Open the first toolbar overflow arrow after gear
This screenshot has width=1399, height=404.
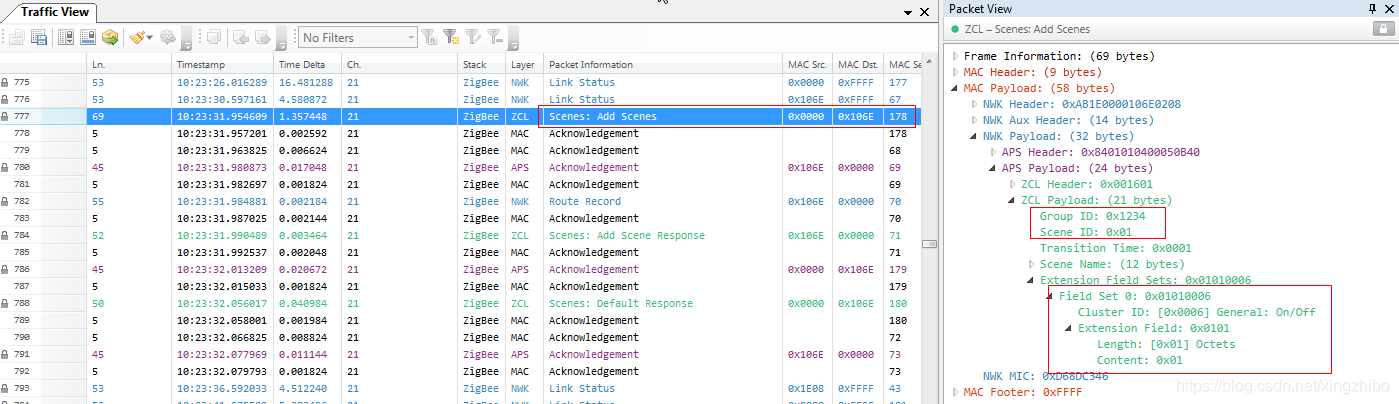[x=186, y=40]
